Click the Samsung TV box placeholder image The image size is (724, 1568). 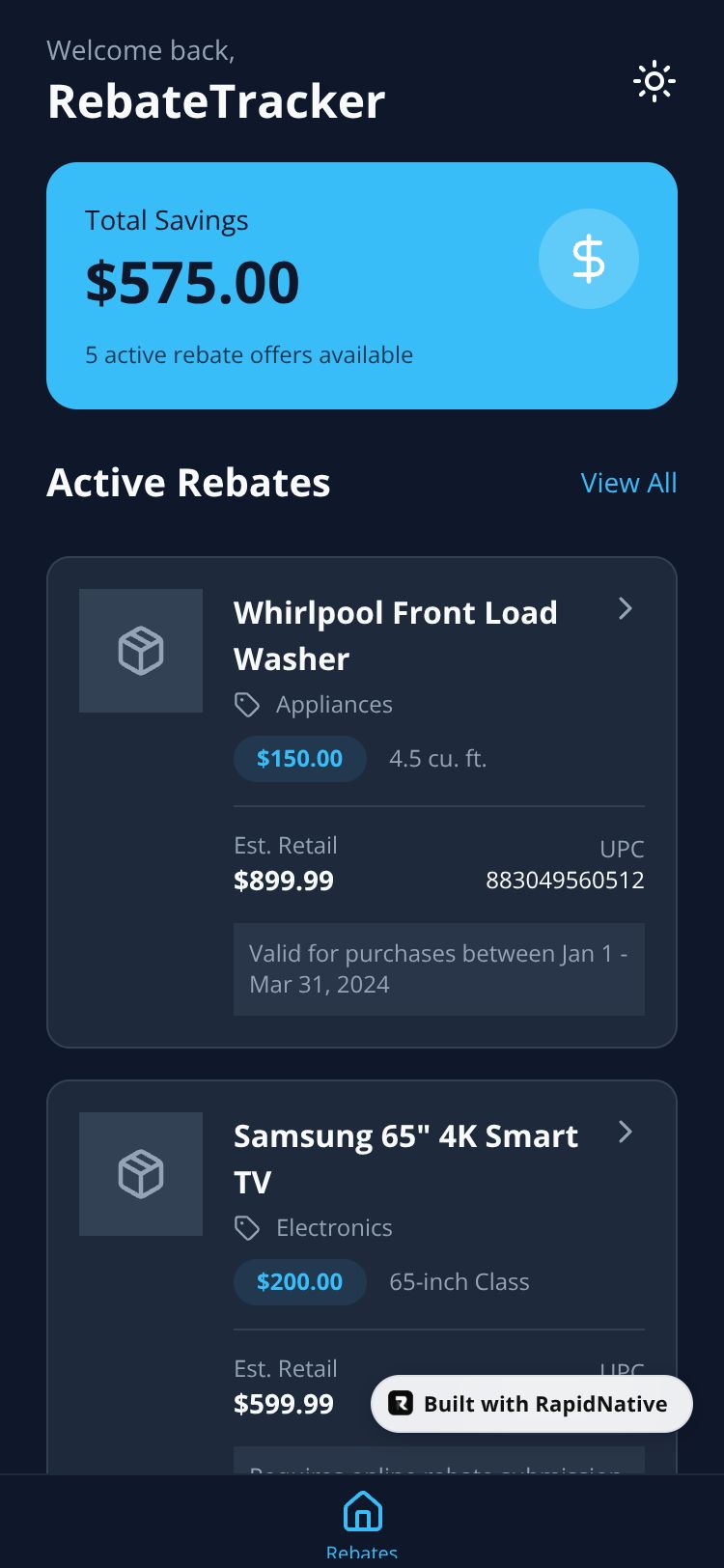click(141, 1174)
